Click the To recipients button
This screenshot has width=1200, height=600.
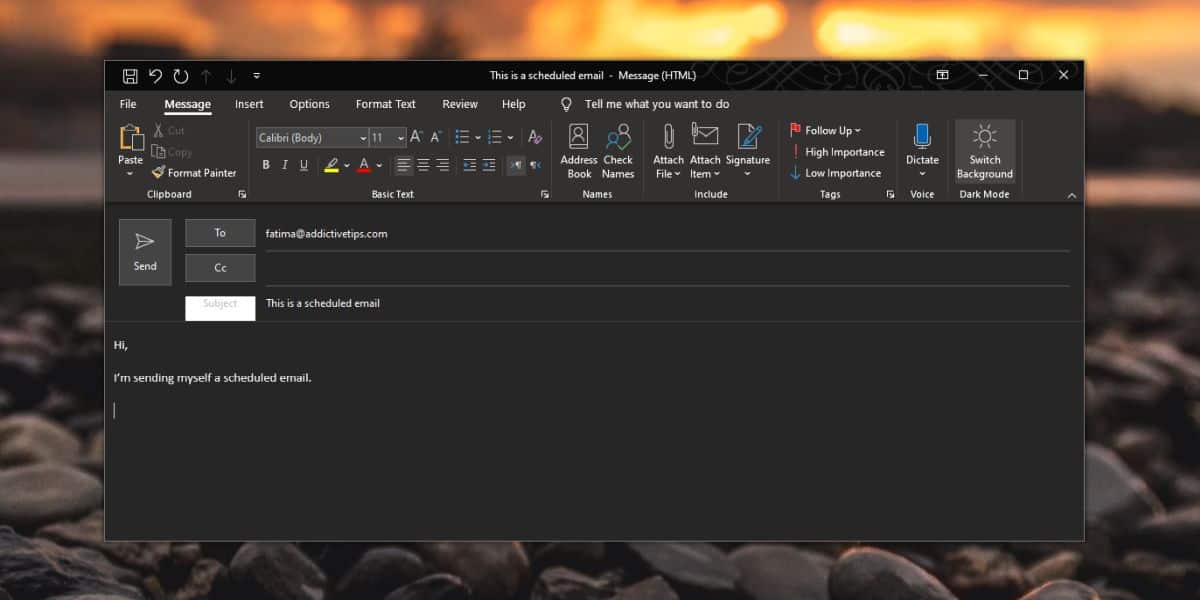click(220, 233)
